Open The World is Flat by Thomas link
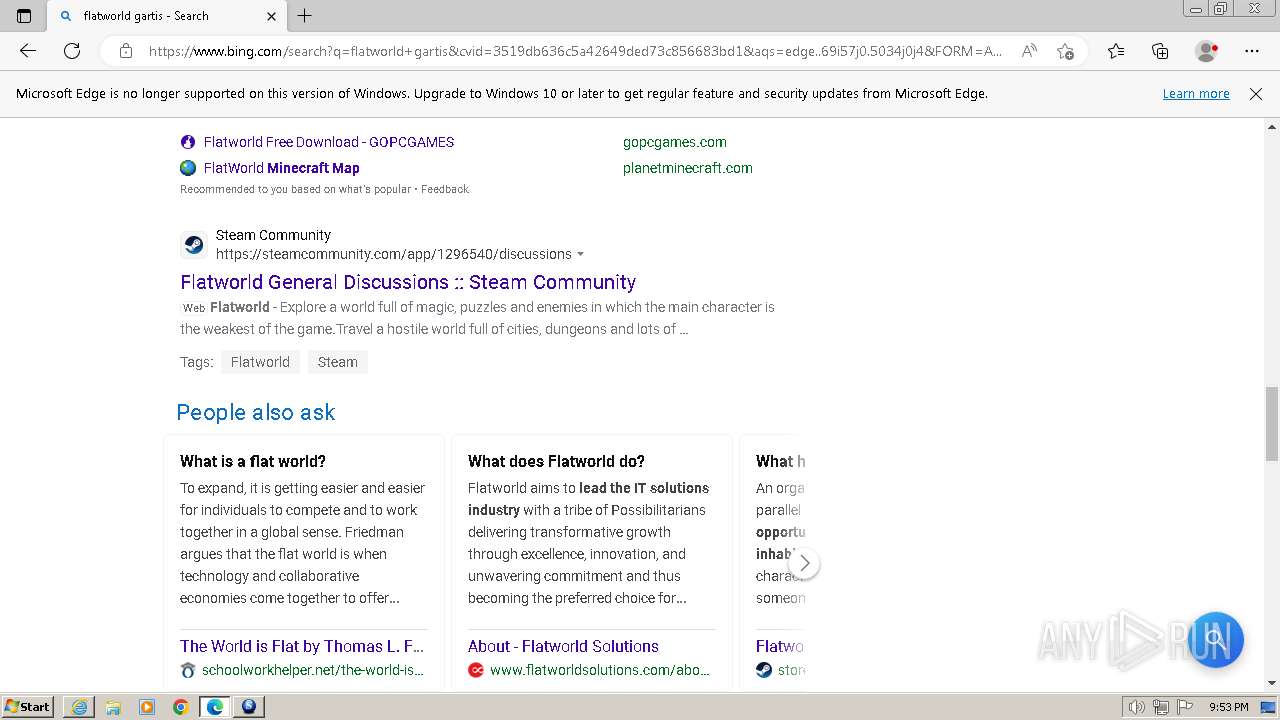 click(302, 646)
